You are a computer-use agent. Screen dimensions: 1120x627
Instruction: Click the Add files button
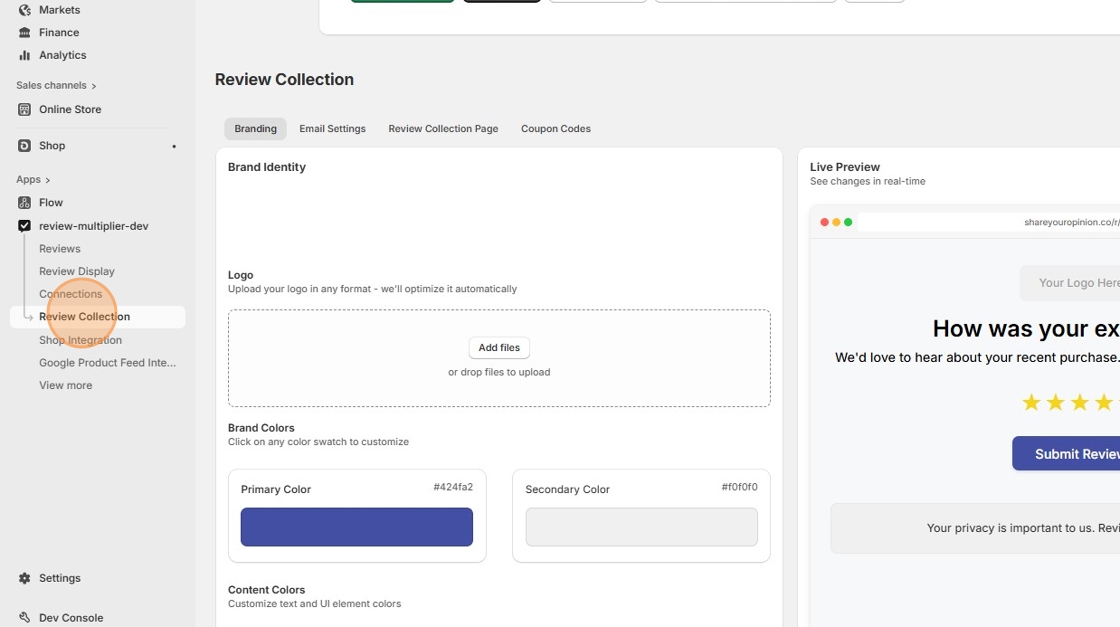coord(499,348)
